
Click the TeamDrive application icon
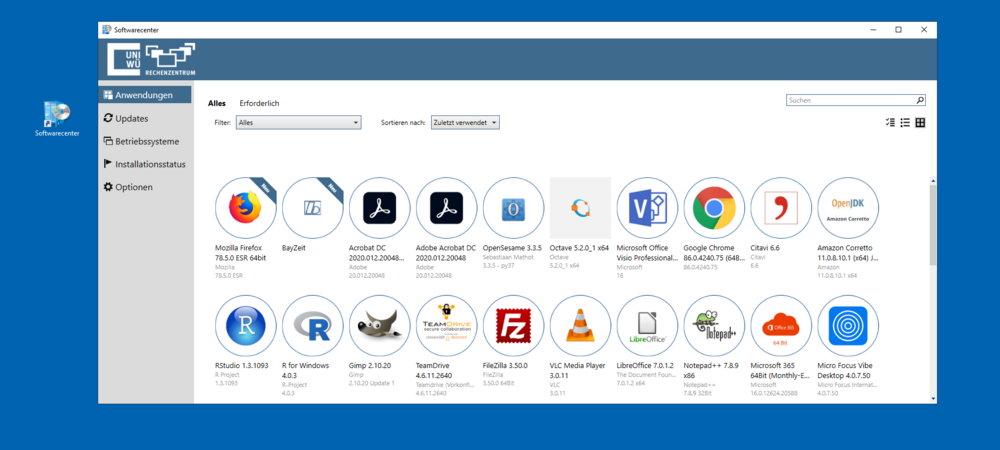point(446,326)
